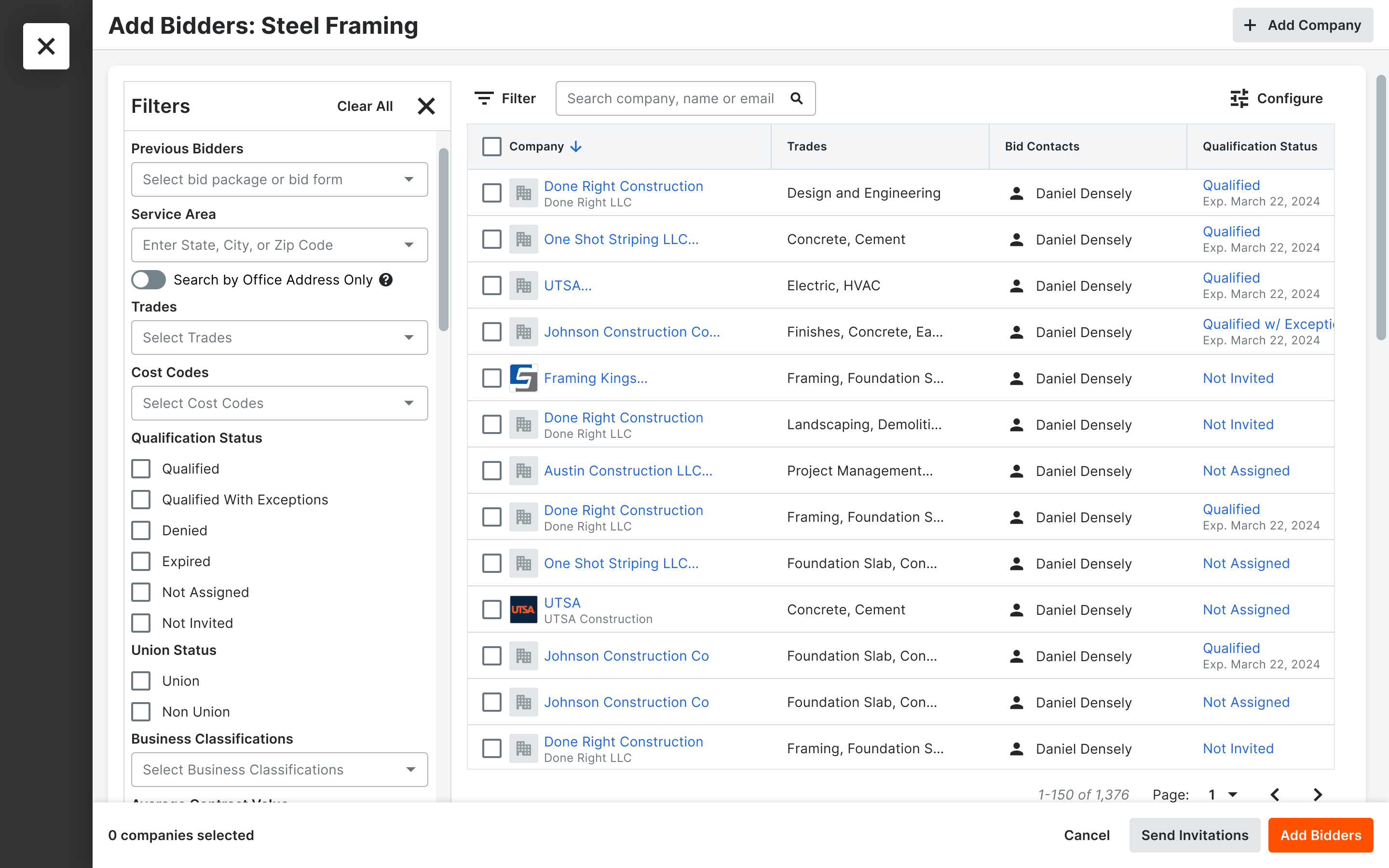The height and width of the screenshot is (868, 1389).
Task: Open the Configure columns settings icon
Action: tap(1239, 98)
